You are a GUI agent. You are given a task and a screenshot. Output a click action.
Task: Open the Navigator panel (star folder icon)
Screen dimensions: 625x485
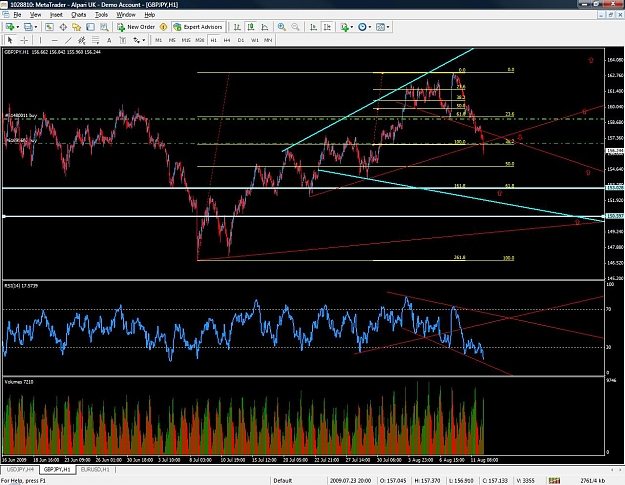click(77, 27)
